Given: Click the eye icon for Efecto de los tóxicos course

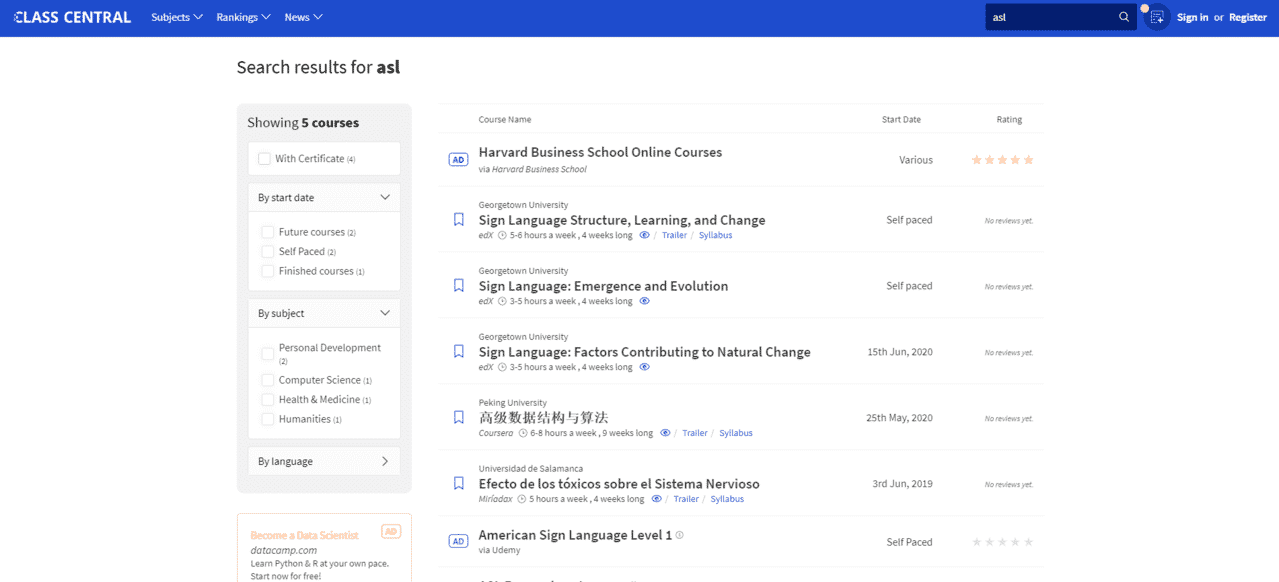Looking at the screenshot, I should [x=657, y=499].
